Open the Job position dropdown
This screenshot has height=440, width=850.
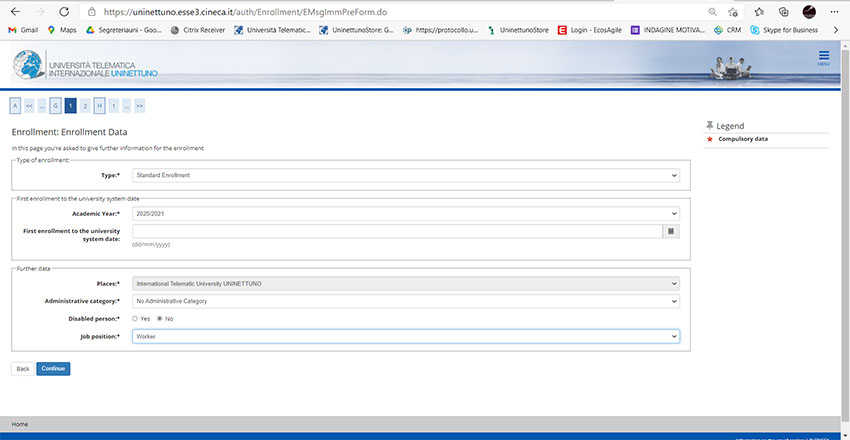(x=405, y=336)
